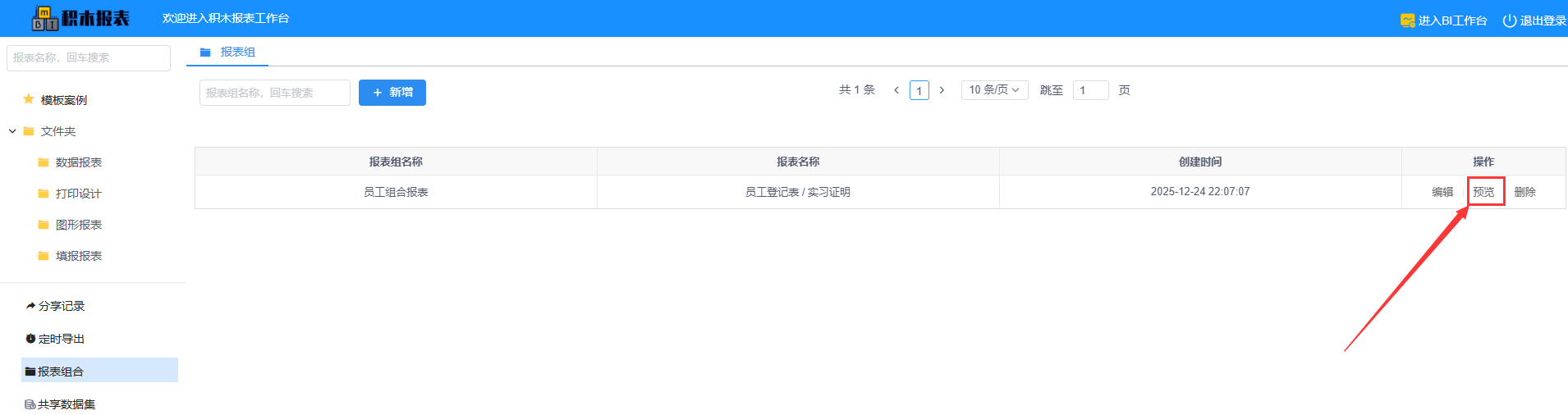Screen dimensions: 1568x415
Task: Focus the 报表组名称 search field
Action: (x=274, y=93)
